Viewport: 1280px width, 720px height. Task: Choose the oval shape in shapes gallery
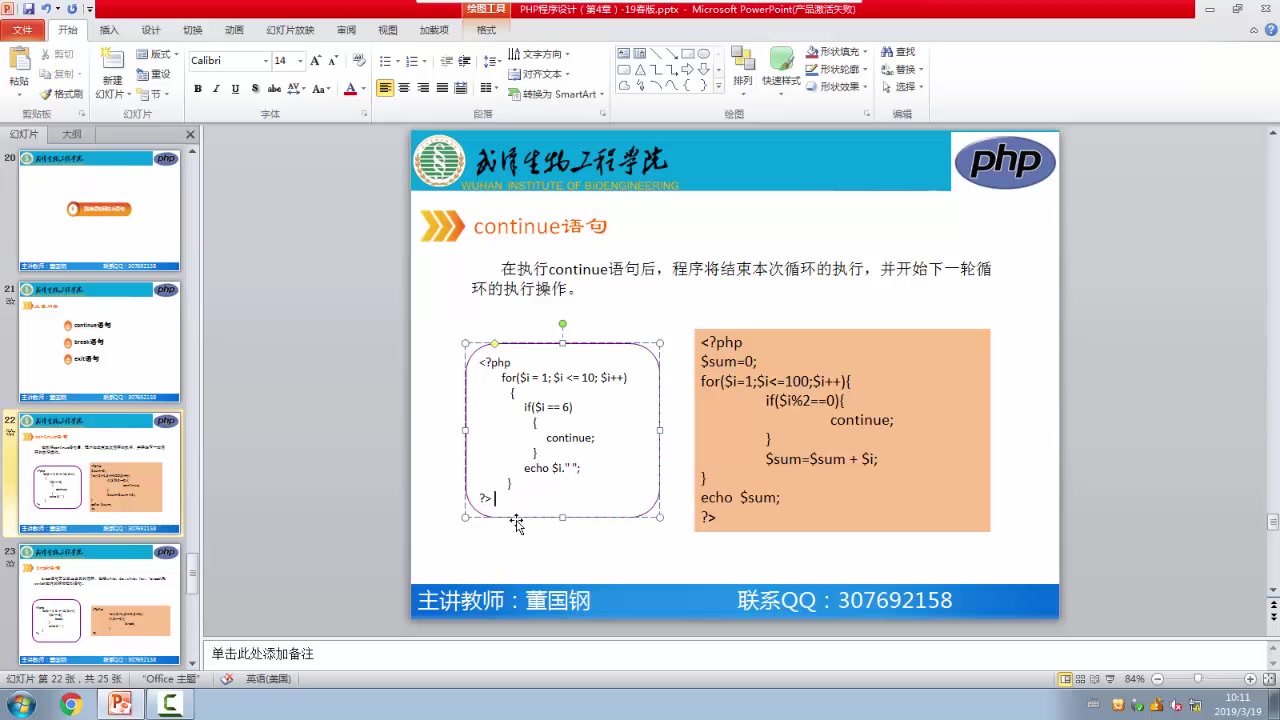click(704, 54)
